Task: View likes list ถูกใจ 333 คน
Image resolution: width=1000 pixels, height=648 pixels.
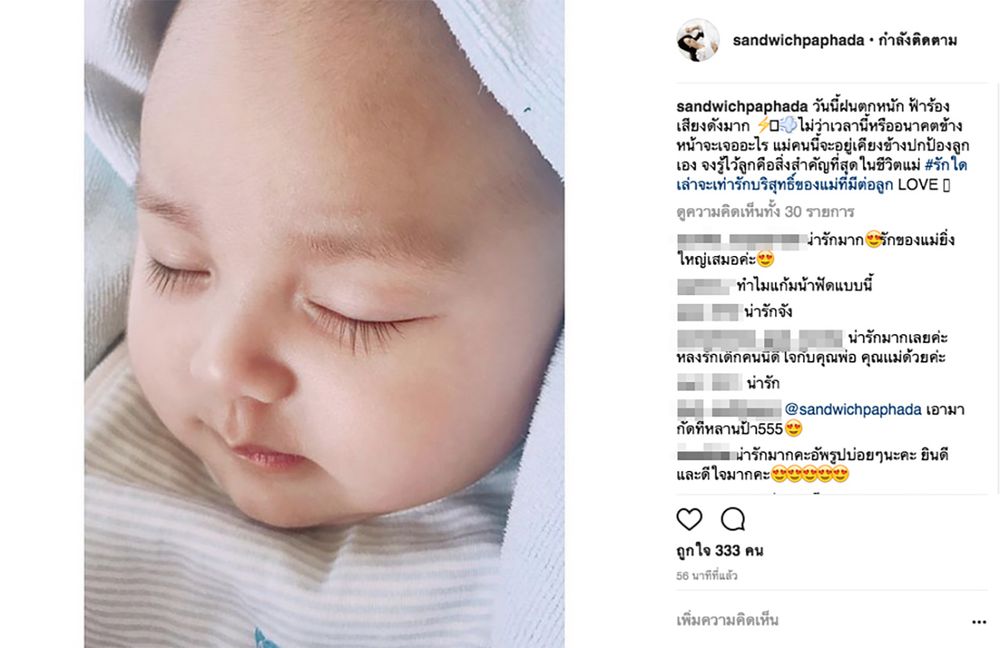Action: [x=720, y=550]
